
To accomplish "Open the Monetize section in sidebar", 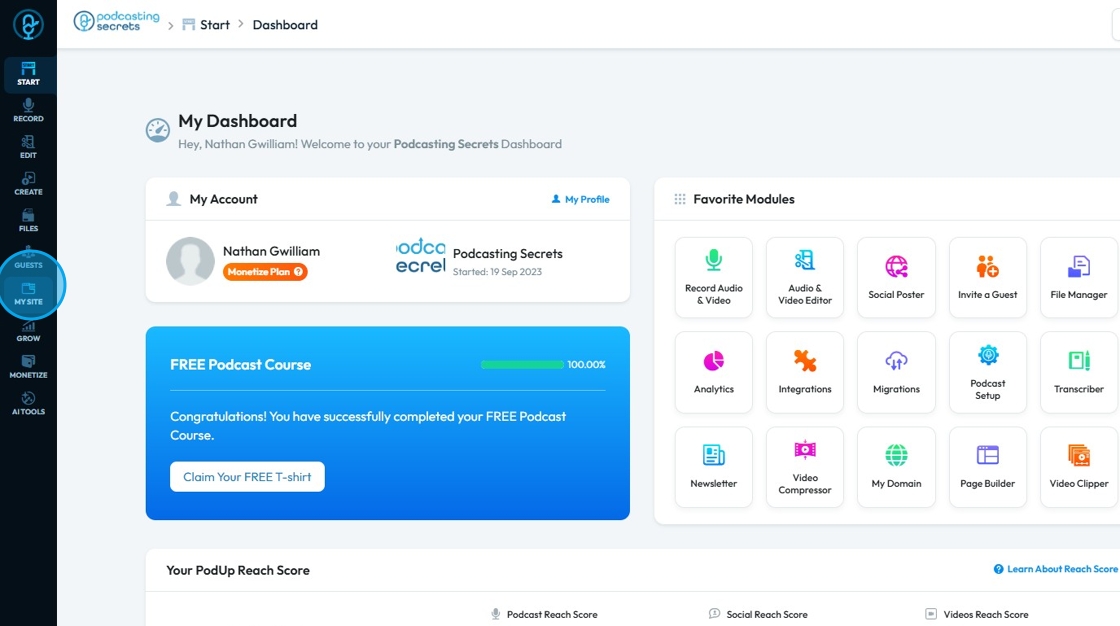I will pyautogui.click(x=29, y=367).
